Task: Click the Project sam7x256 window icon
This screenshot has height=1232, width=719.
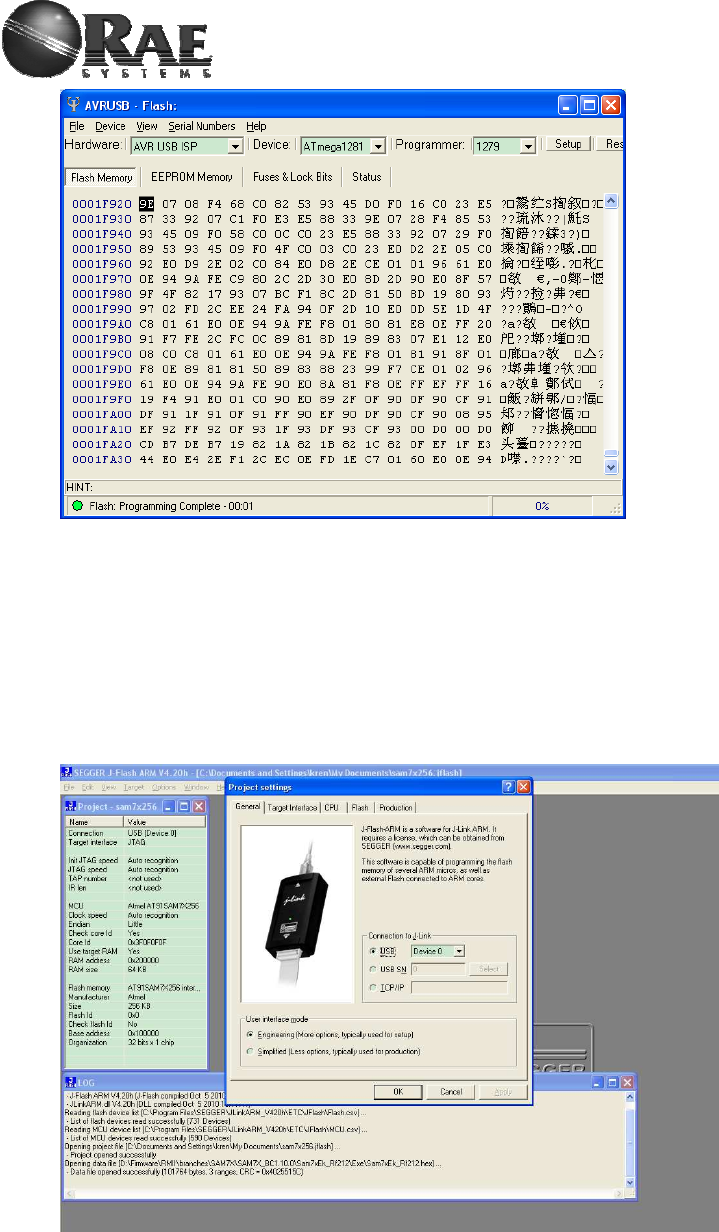Action: pos(69,806)
